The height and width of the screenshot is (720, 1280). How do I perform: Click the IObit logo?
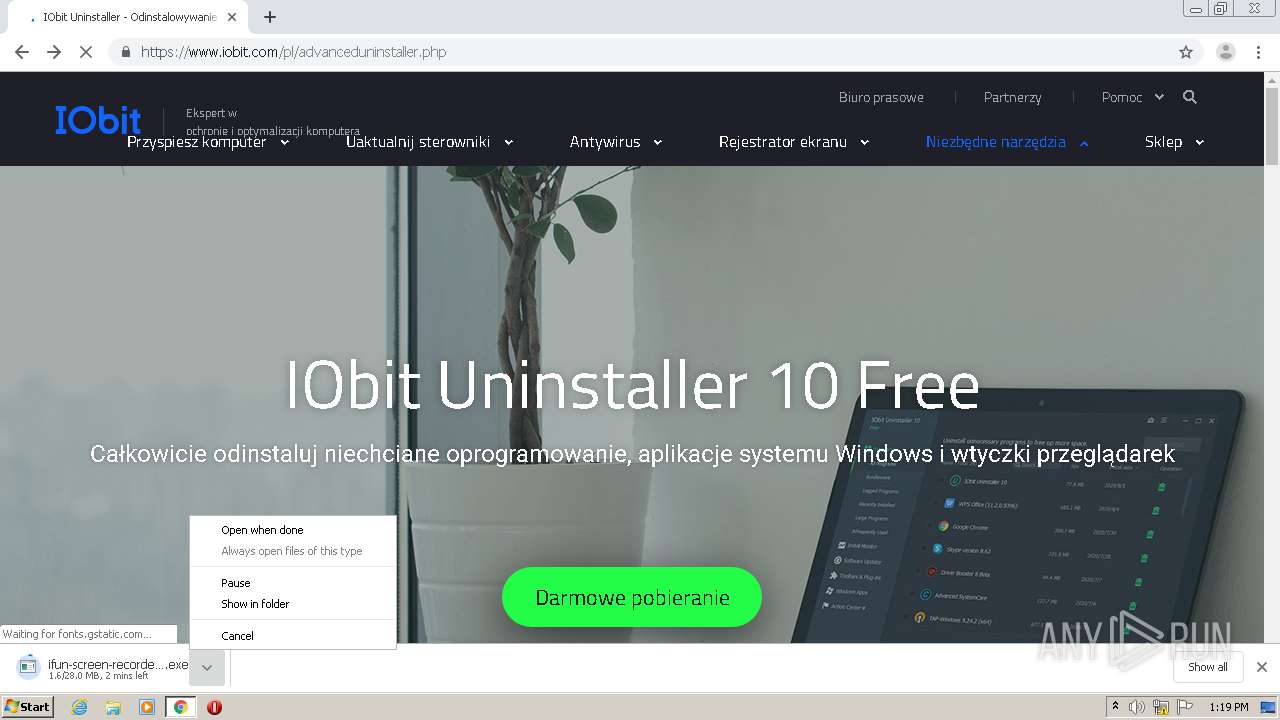98,120
